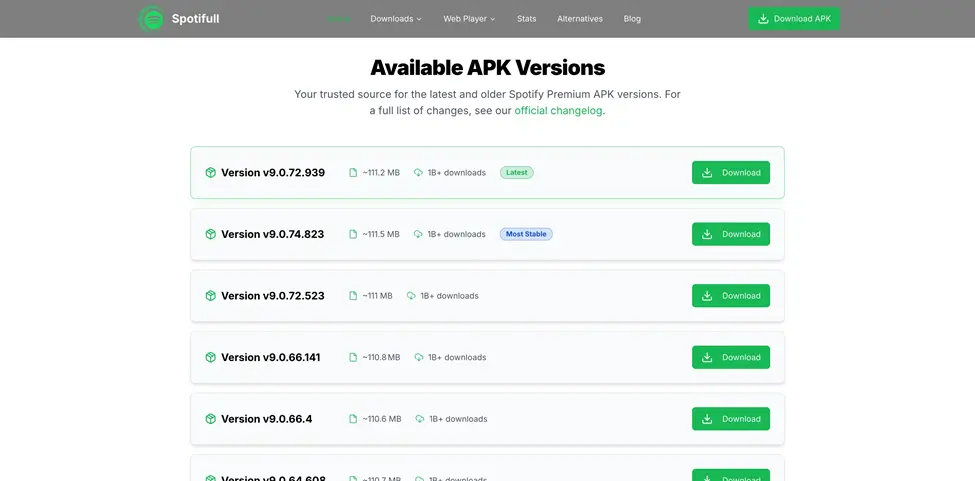
Task: Click file icon next to ~111.5 MB
Action: [353, 234]
